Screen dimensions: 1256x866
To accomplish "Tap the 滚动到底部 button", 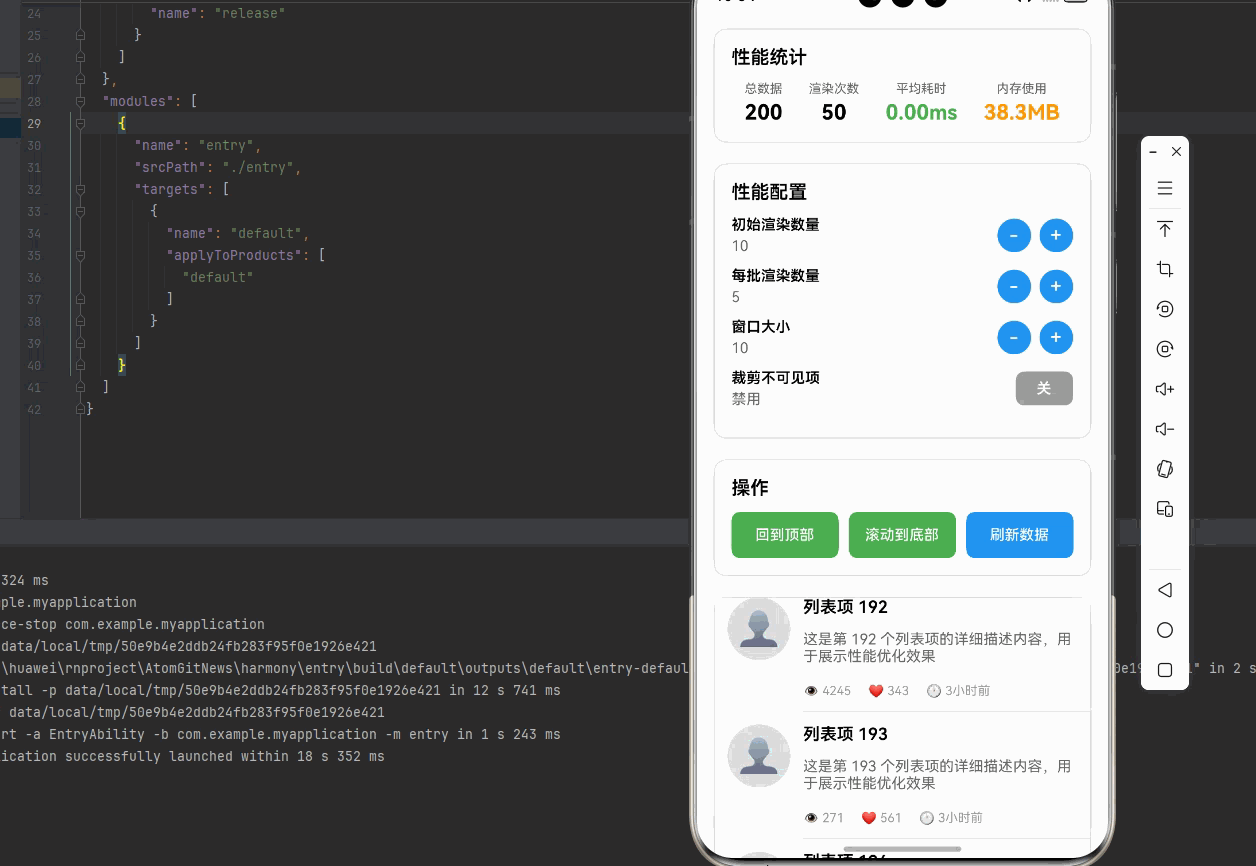I will point(902,535).
